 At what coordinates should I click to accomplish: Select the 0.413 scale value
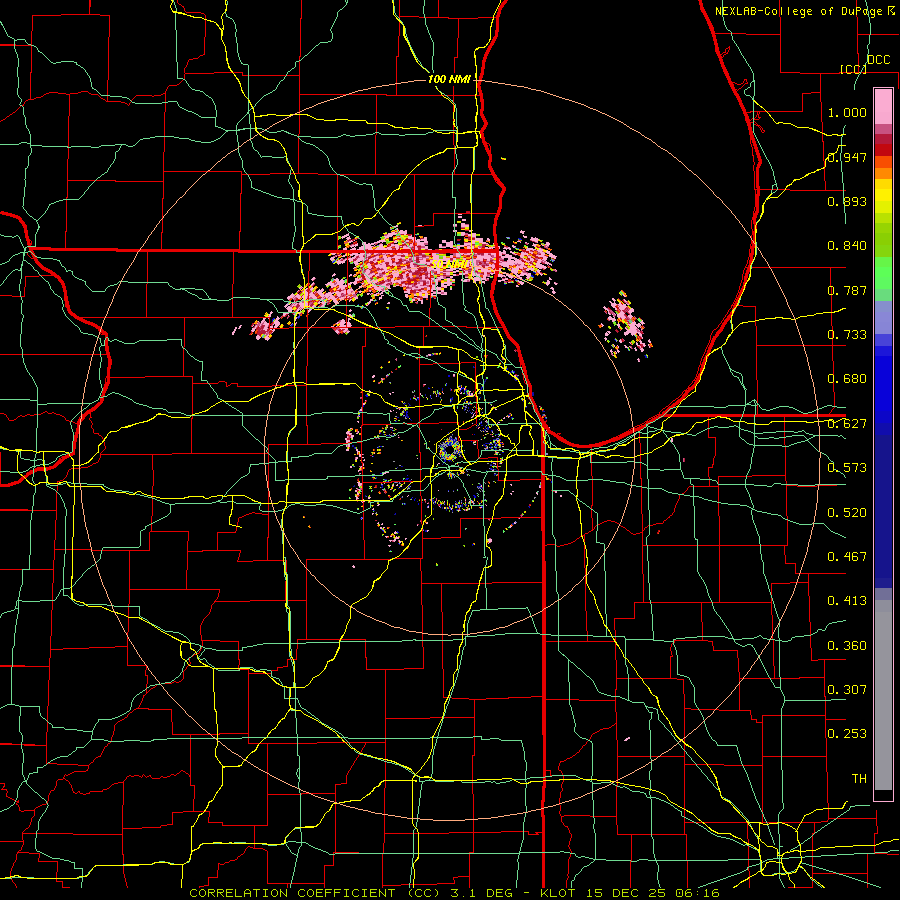847,601
